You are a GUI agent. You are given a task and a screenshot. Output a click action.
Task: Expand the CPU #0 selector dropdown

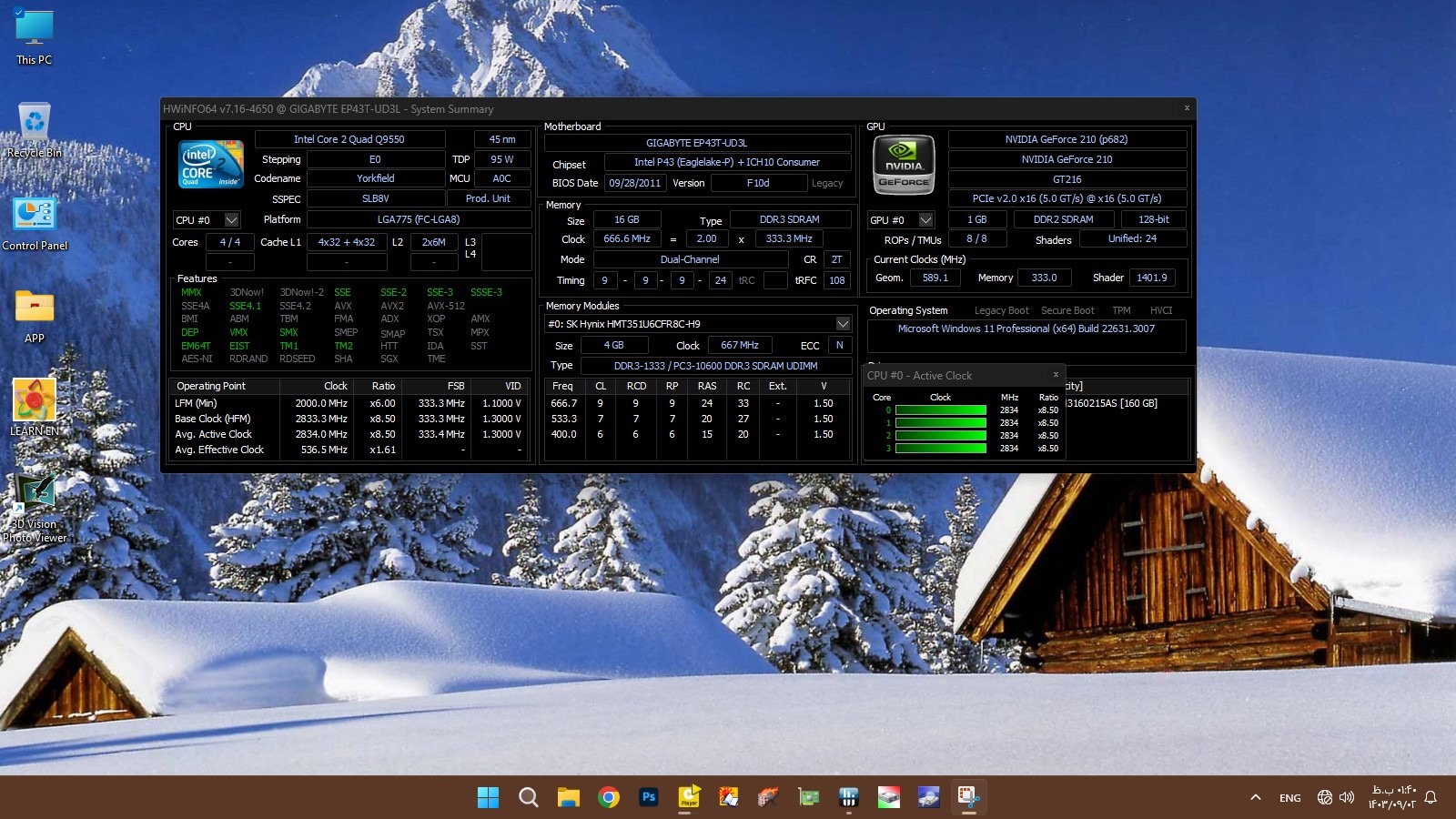pyautogui.click(x=231, y=220)
